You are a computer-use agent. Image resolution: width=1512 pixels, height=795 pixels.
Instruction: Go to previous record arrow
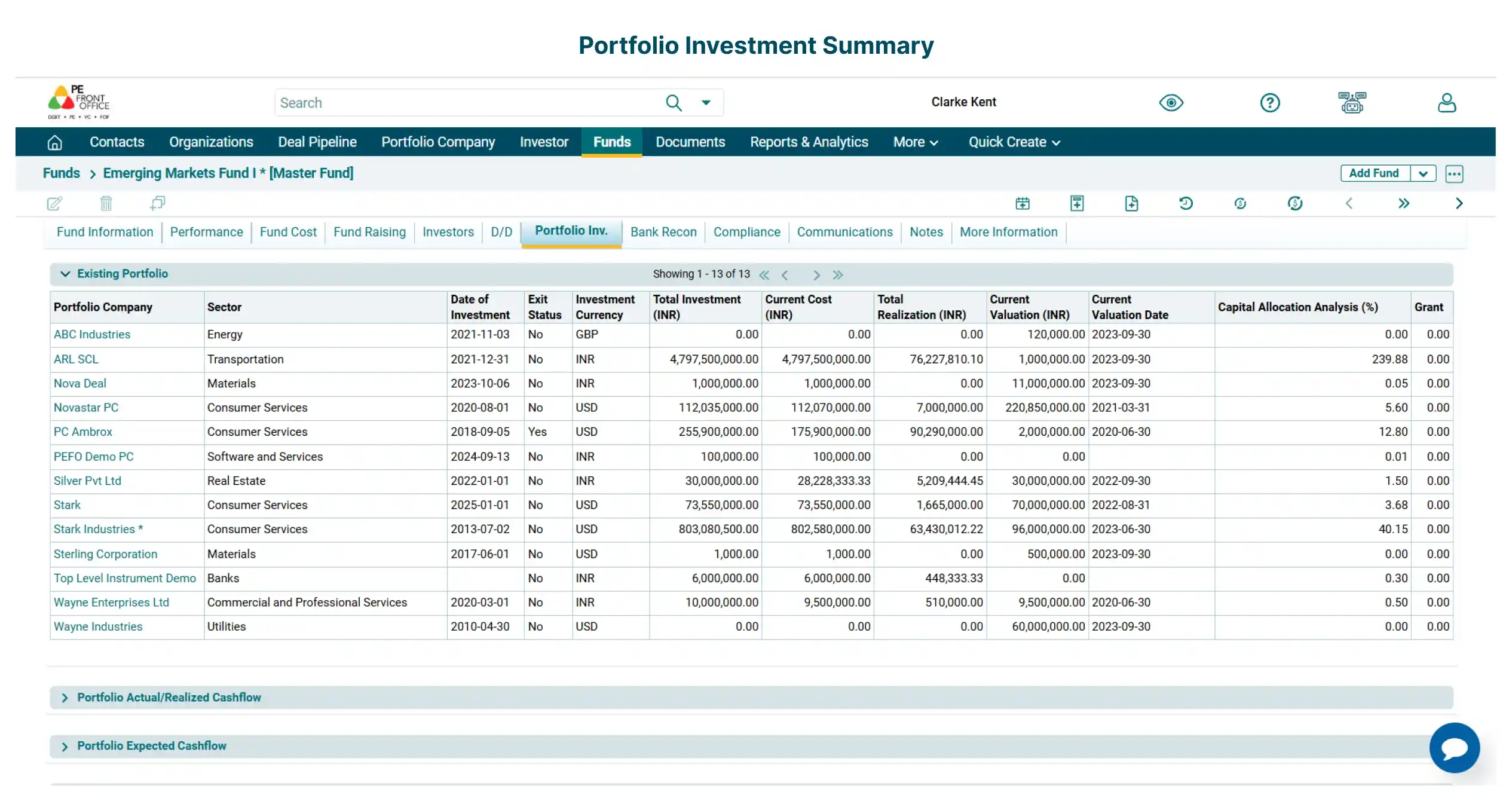(x=1349, y=204)
